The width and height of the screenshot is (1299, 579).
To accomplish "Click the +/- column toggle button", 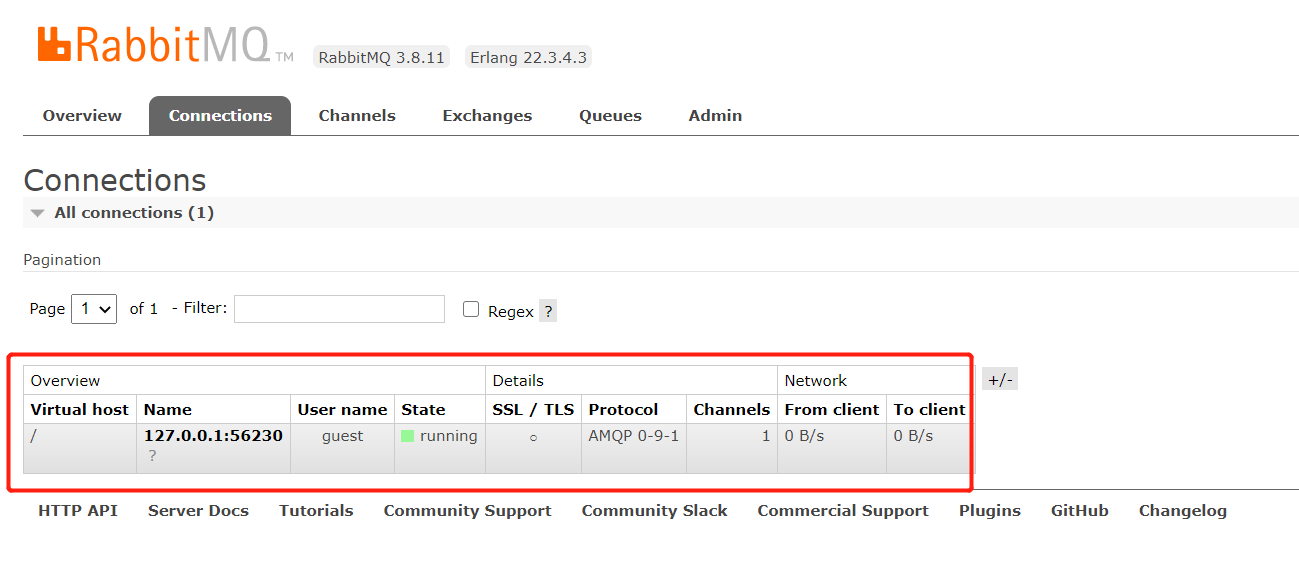I will click(x=1000, y=380).
